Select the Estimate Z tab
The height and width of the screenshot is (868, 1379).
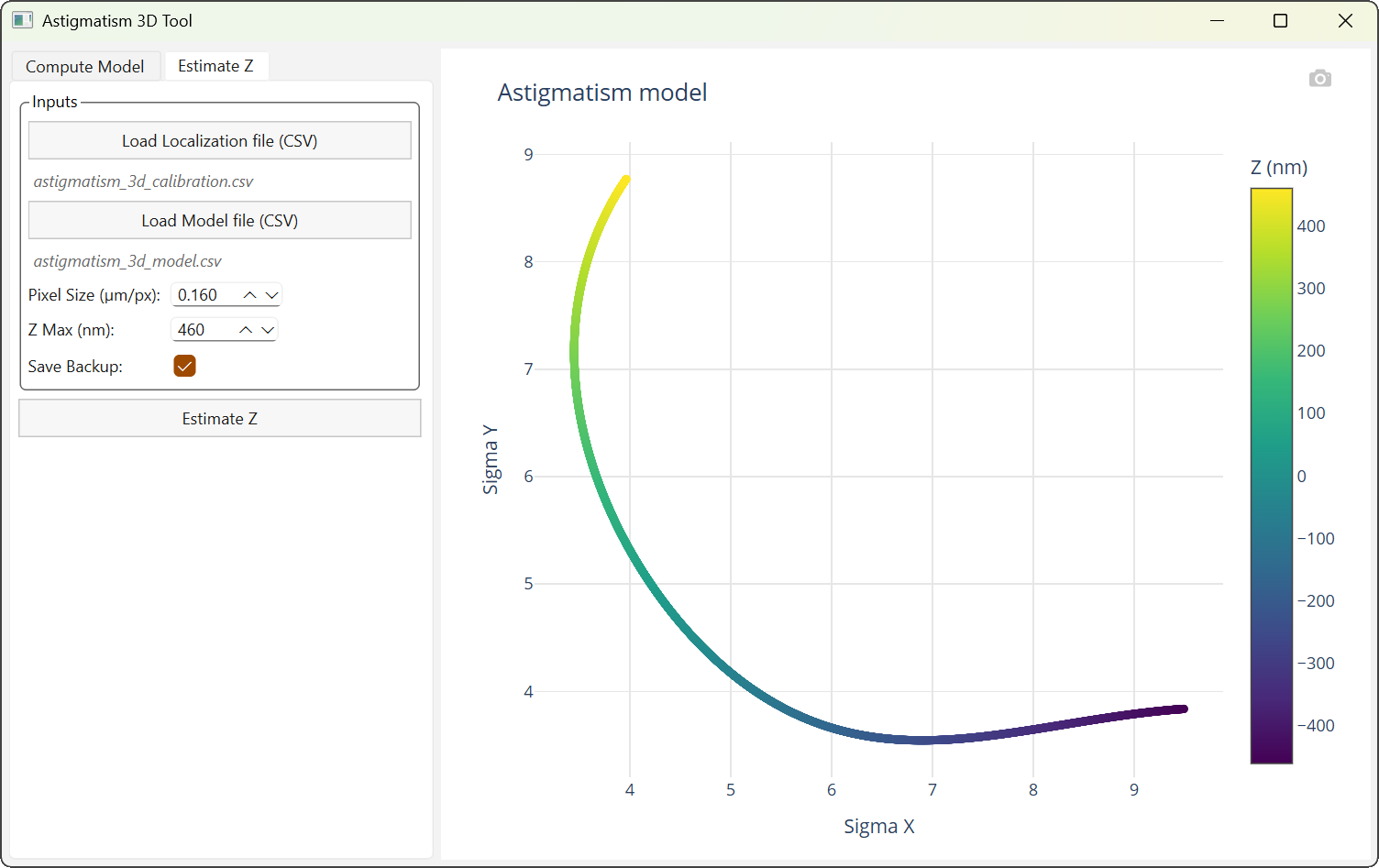coord(215,65)
